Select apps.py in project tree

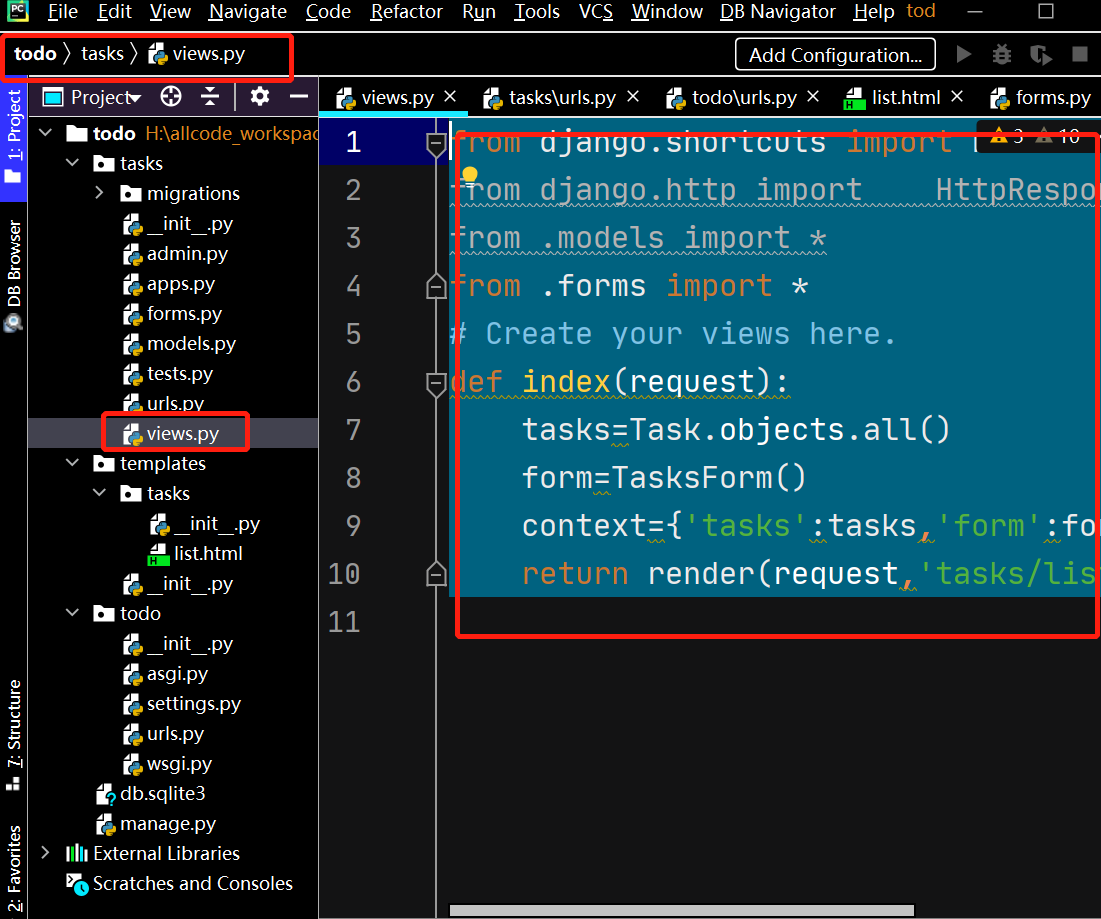[x=169, y=284]
